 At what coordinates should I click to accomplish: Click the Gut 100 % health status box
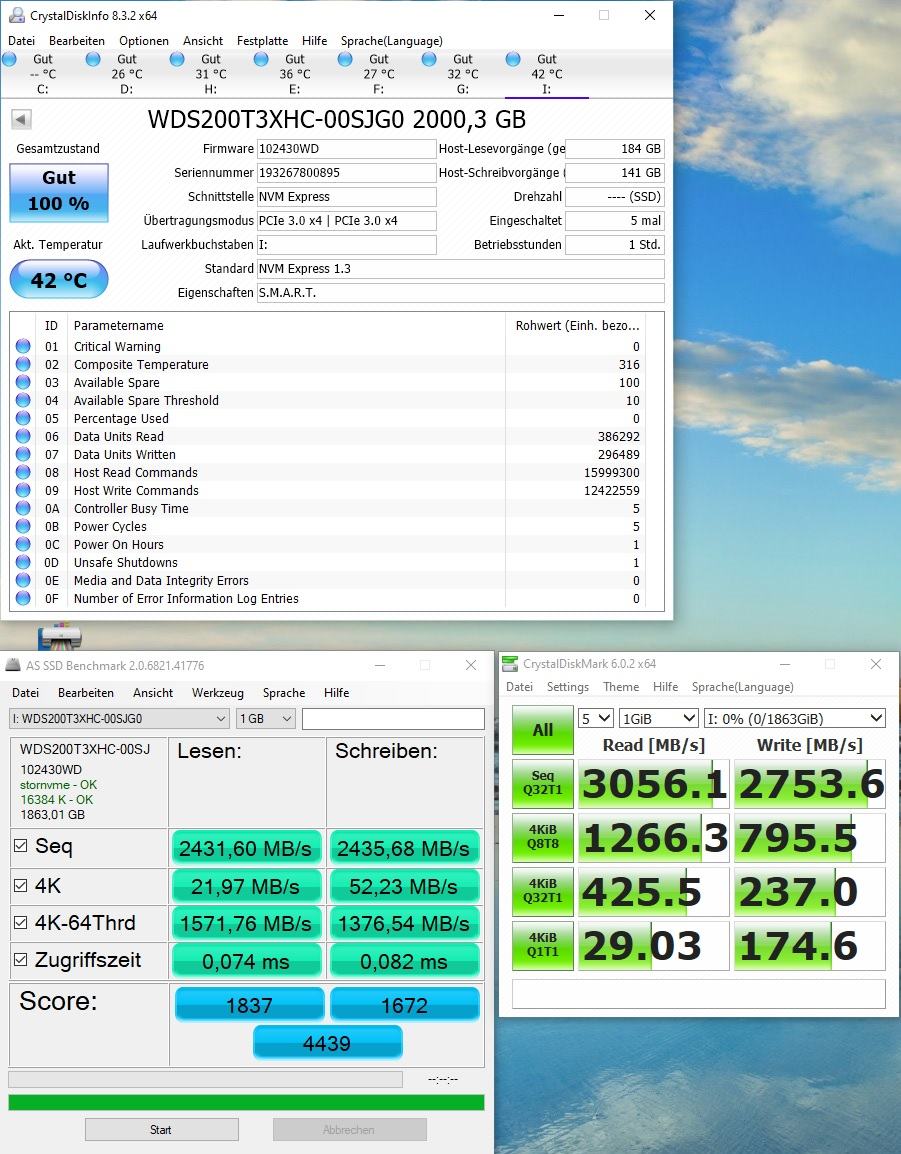point(59,193)
